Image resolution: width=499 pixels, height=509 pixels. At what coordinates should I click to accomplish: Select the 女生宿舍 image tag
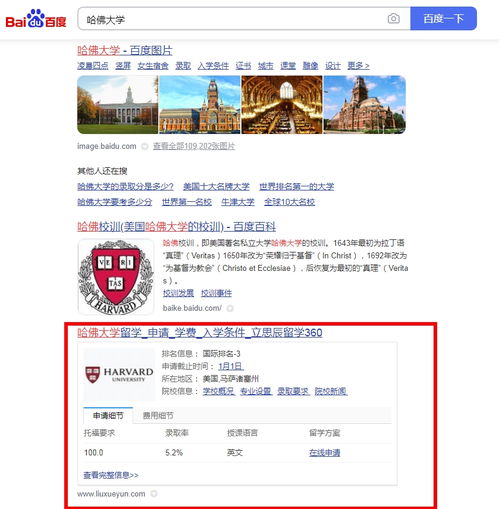[x=153, y=66]
